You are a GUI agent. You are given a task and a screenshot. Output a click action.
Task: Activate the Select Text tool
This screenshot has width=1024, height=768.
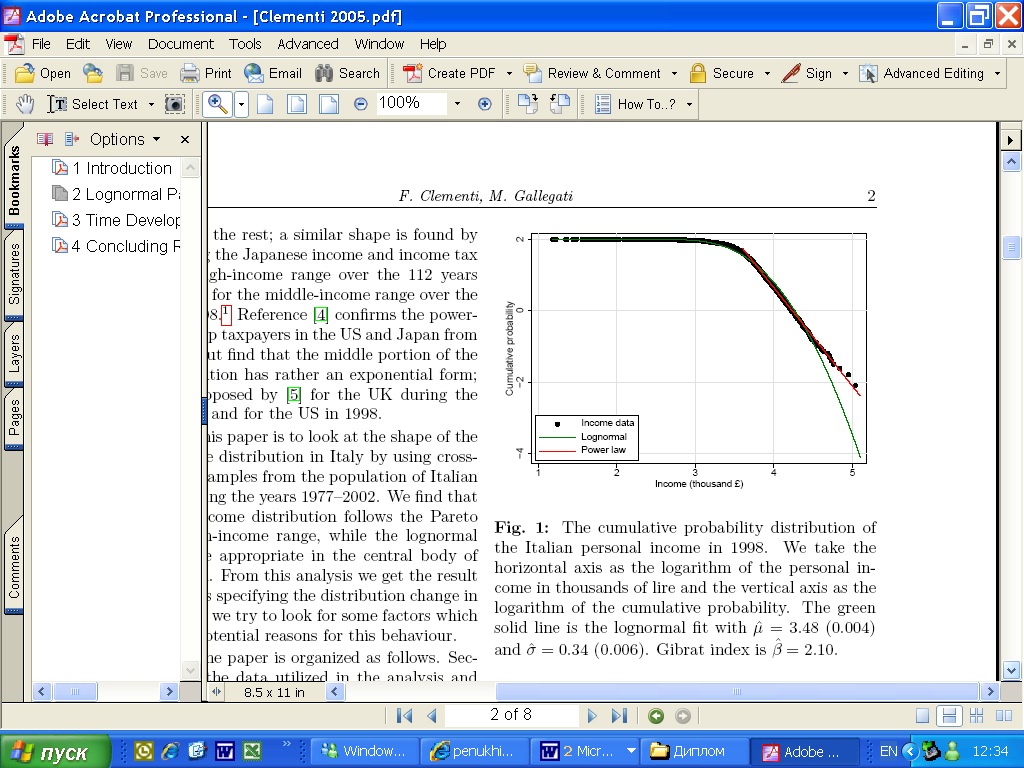pyautogui.click(x=92, y=104)
